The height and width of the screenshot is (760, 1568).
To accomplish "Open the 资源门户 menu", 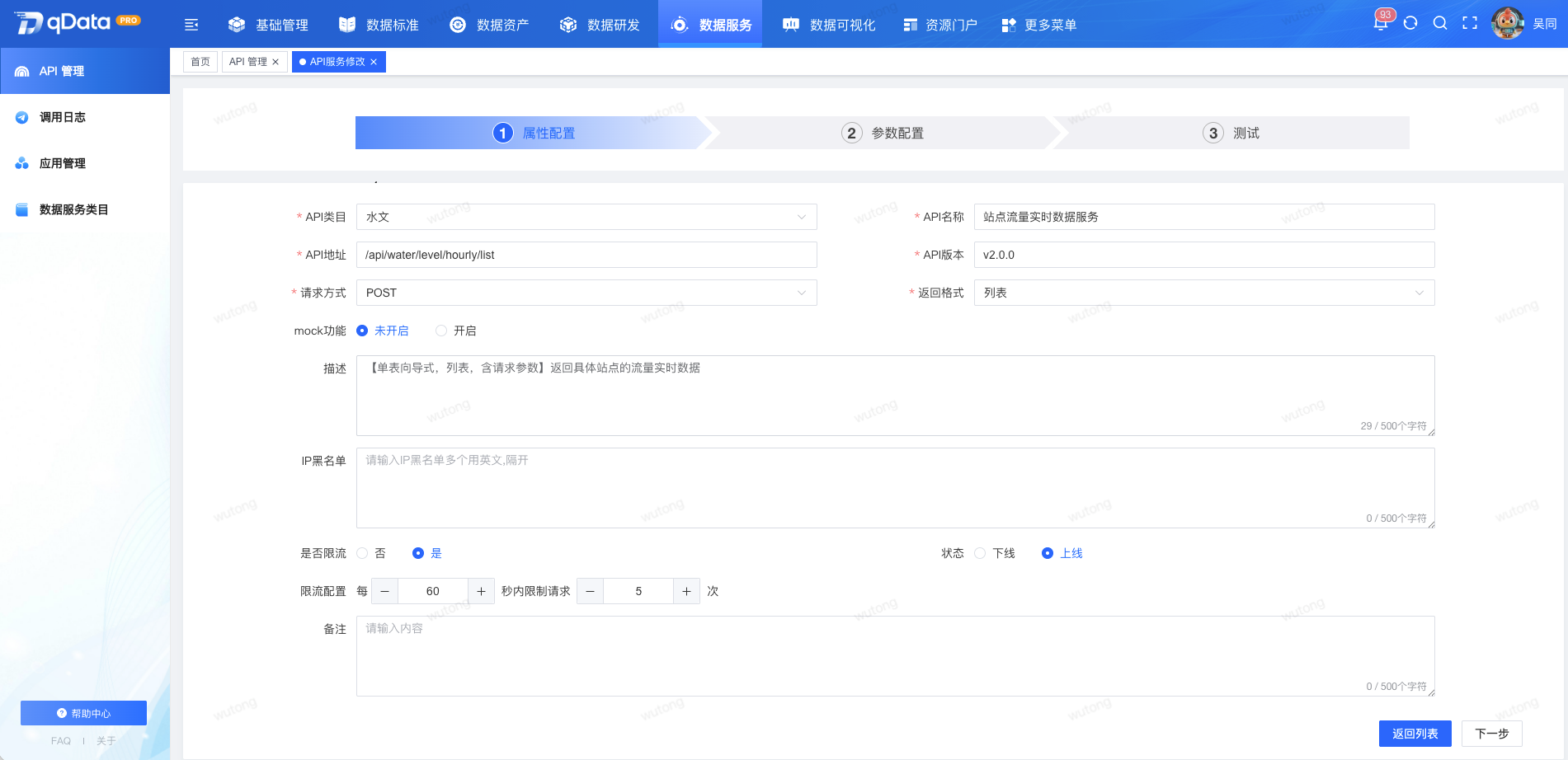I will (x=940, y=25).
